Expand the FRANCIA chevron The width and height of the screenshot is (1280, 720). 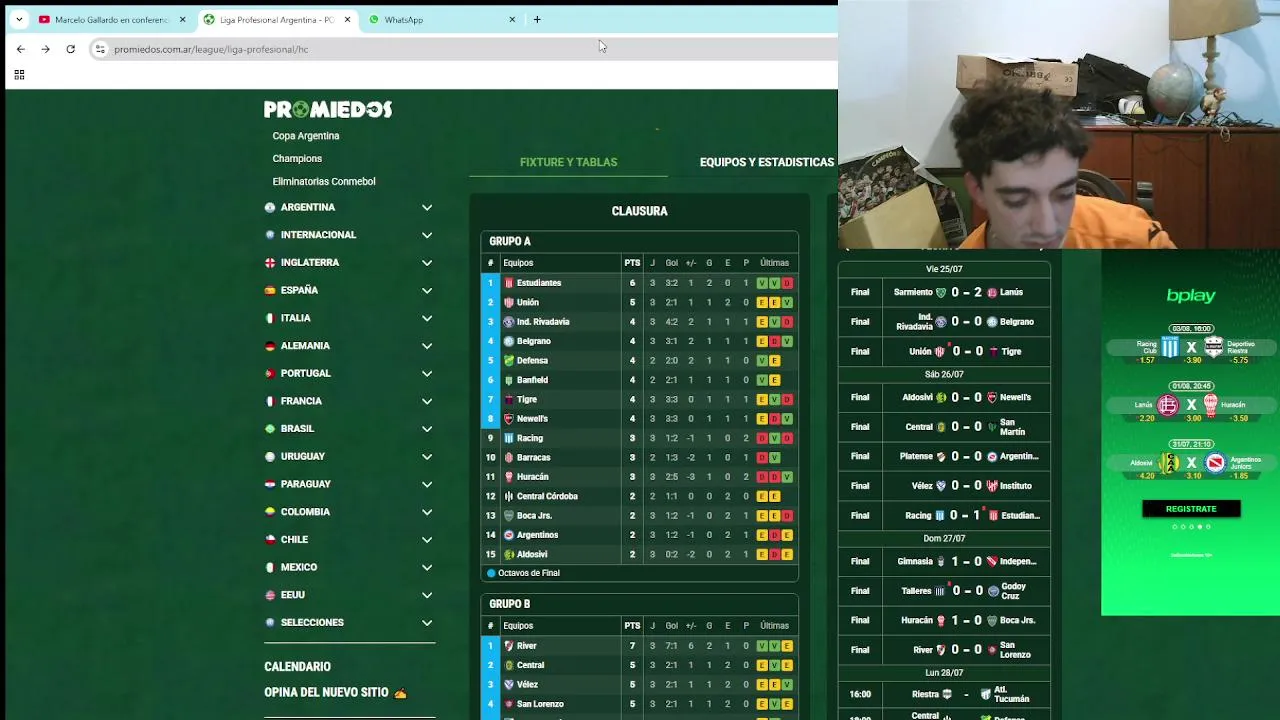pyautogui.click(x=427, y=401)
